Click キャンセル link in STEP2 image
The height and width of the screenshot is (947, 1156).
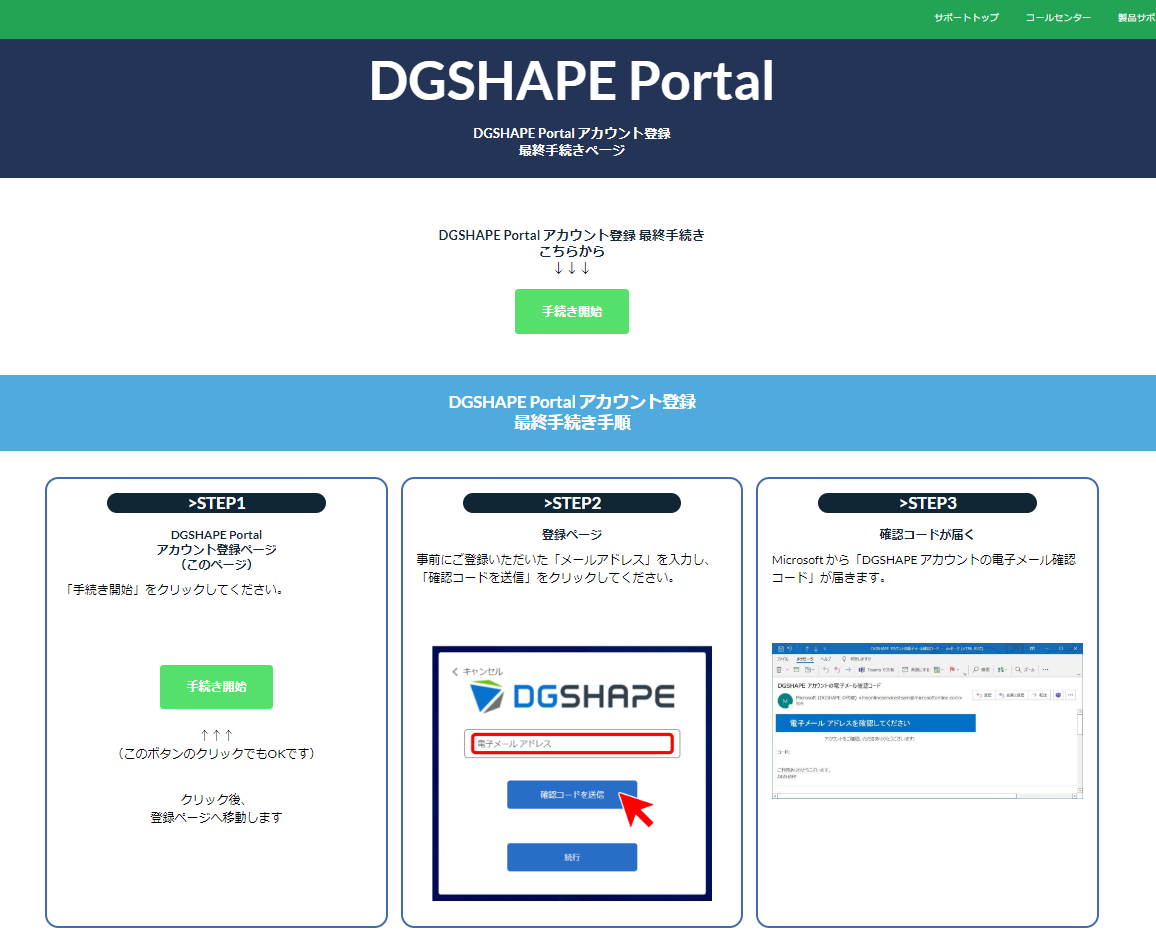point(477,671)
